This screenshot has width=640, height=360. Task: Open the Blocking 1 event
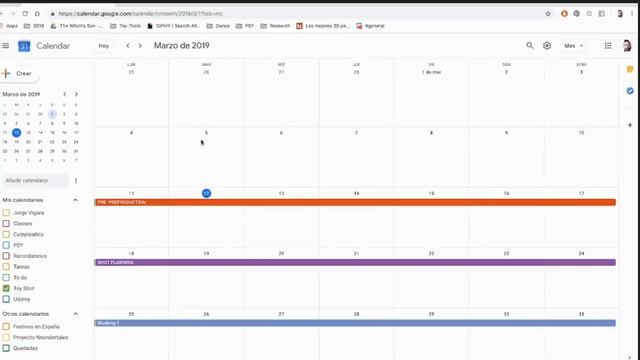click(x=355, y=323)
